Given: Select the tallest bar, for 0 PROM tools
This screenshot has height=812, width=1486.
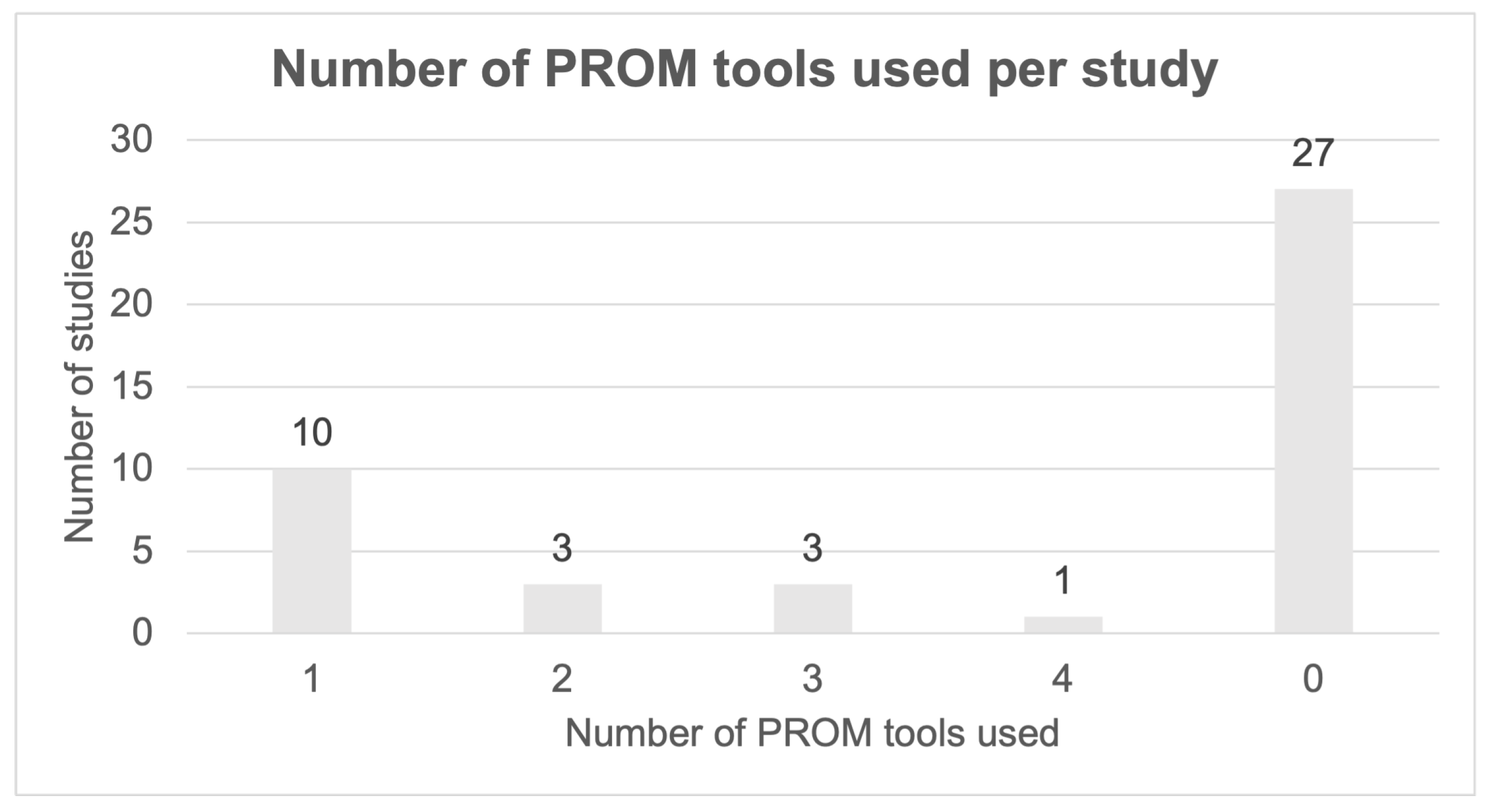Looking at the screenshot, I should (x=1313, y=410).
